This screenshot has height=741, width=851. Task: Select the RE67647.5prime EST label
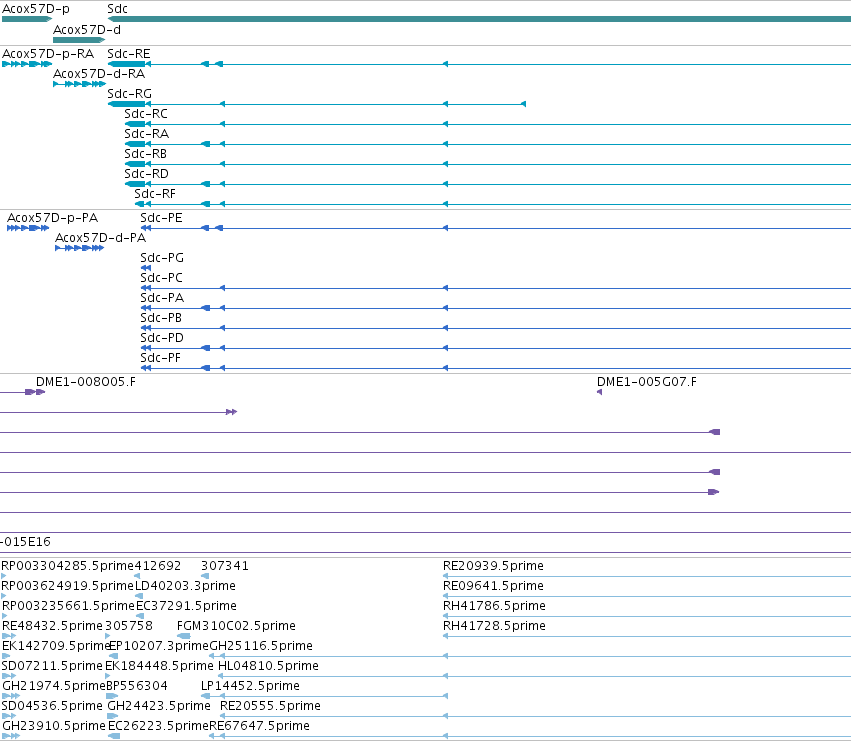point(259,726)
